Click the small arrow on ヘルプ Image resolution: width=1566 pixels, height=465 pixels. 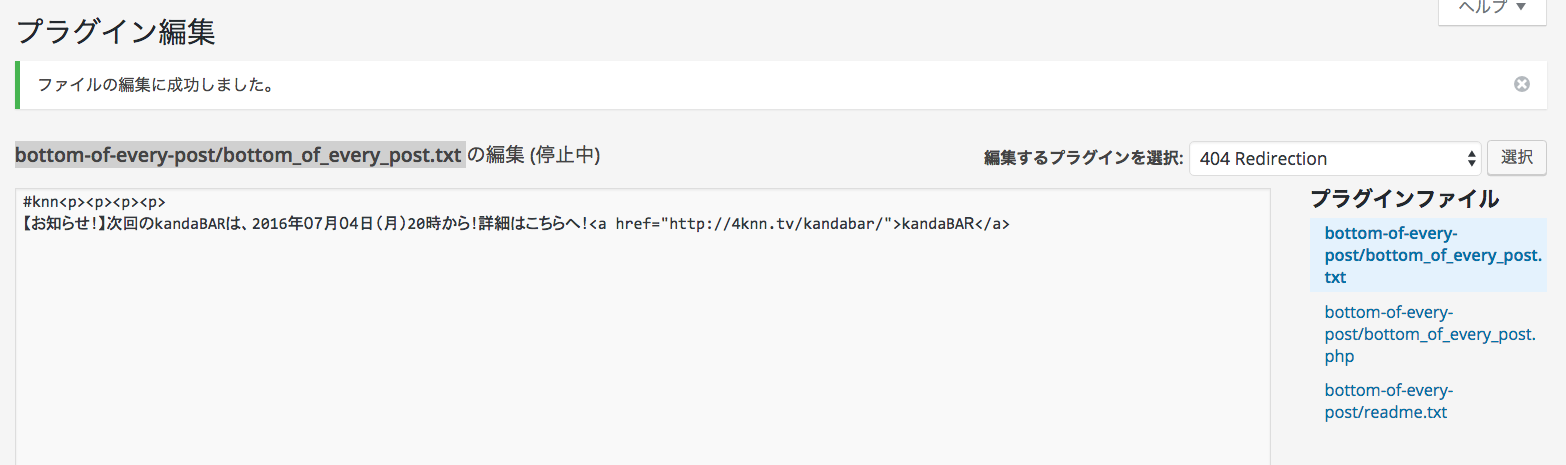click(x=1521, y=8)
